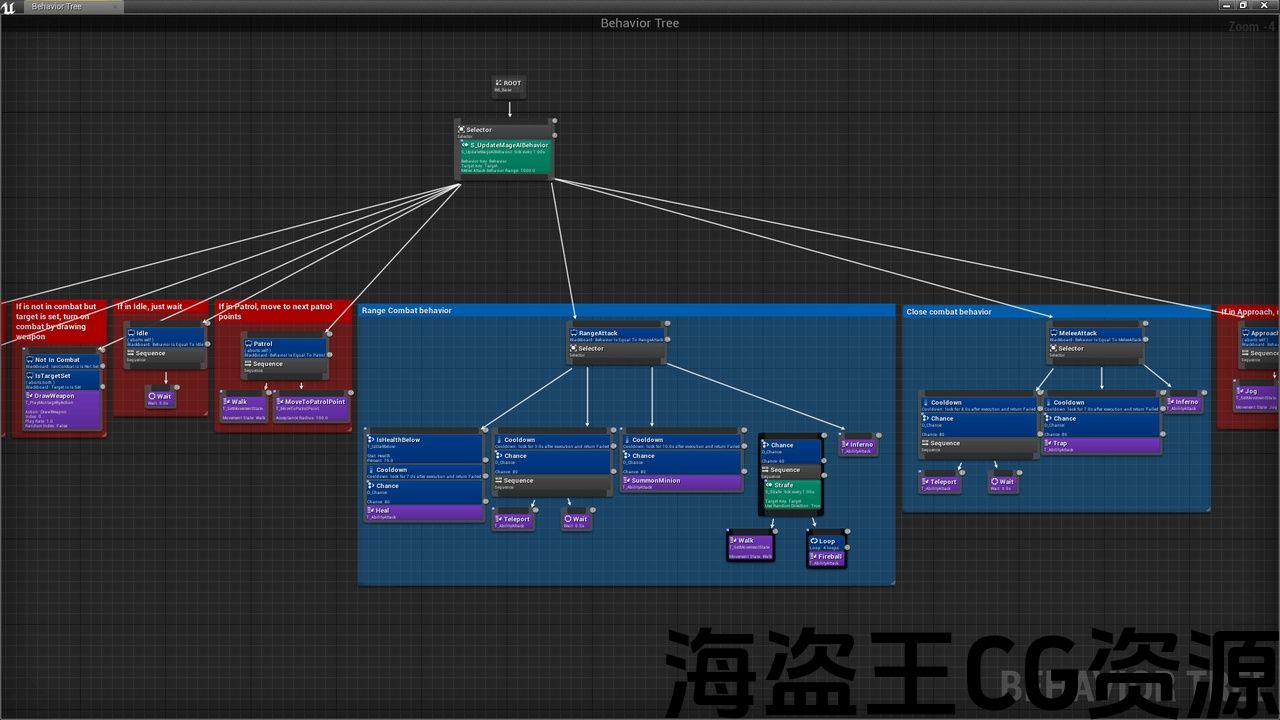
Task: Click the ROOT node icon
Action: click(x=498, y=83)
